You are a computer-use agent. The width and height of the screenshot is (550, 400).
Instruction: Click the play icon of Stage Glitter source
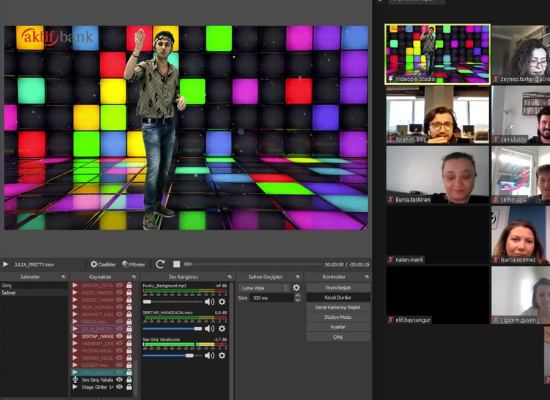pyautogui.click(x=75, y=387)
